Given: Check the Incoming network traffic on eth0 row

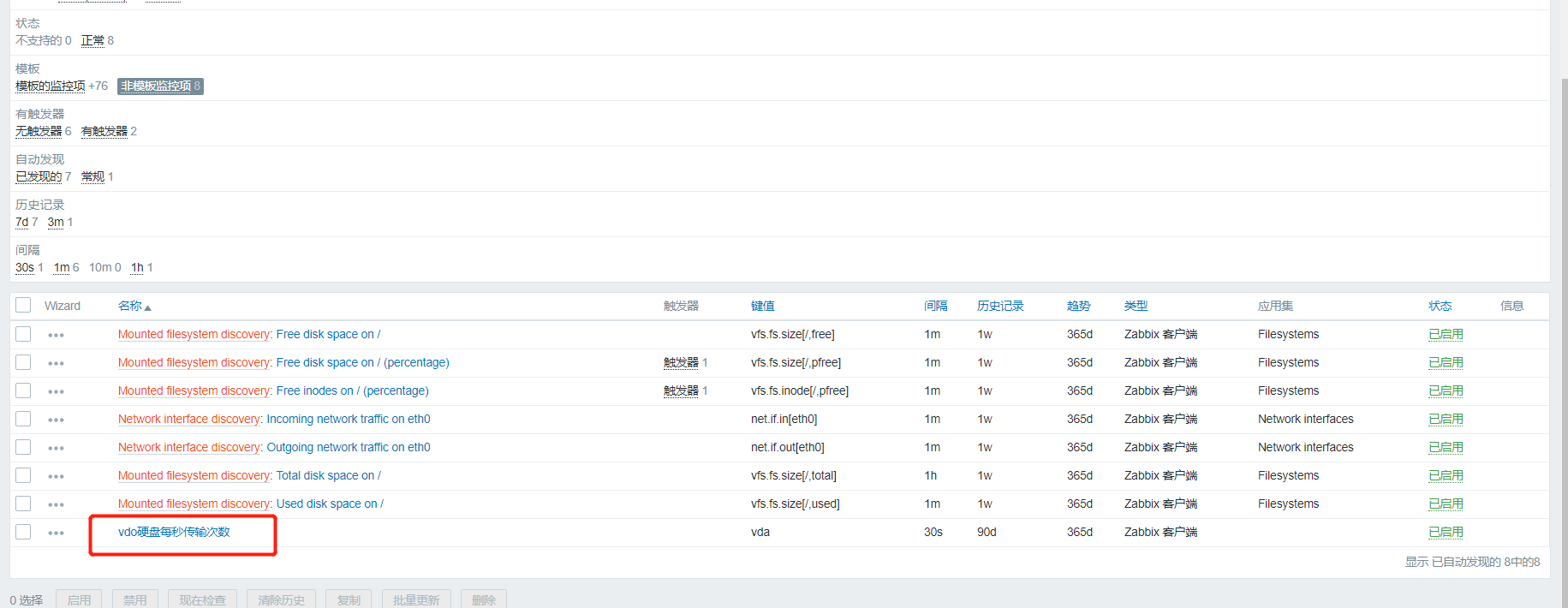Looking at the screenshot, I should click(23, 419).
